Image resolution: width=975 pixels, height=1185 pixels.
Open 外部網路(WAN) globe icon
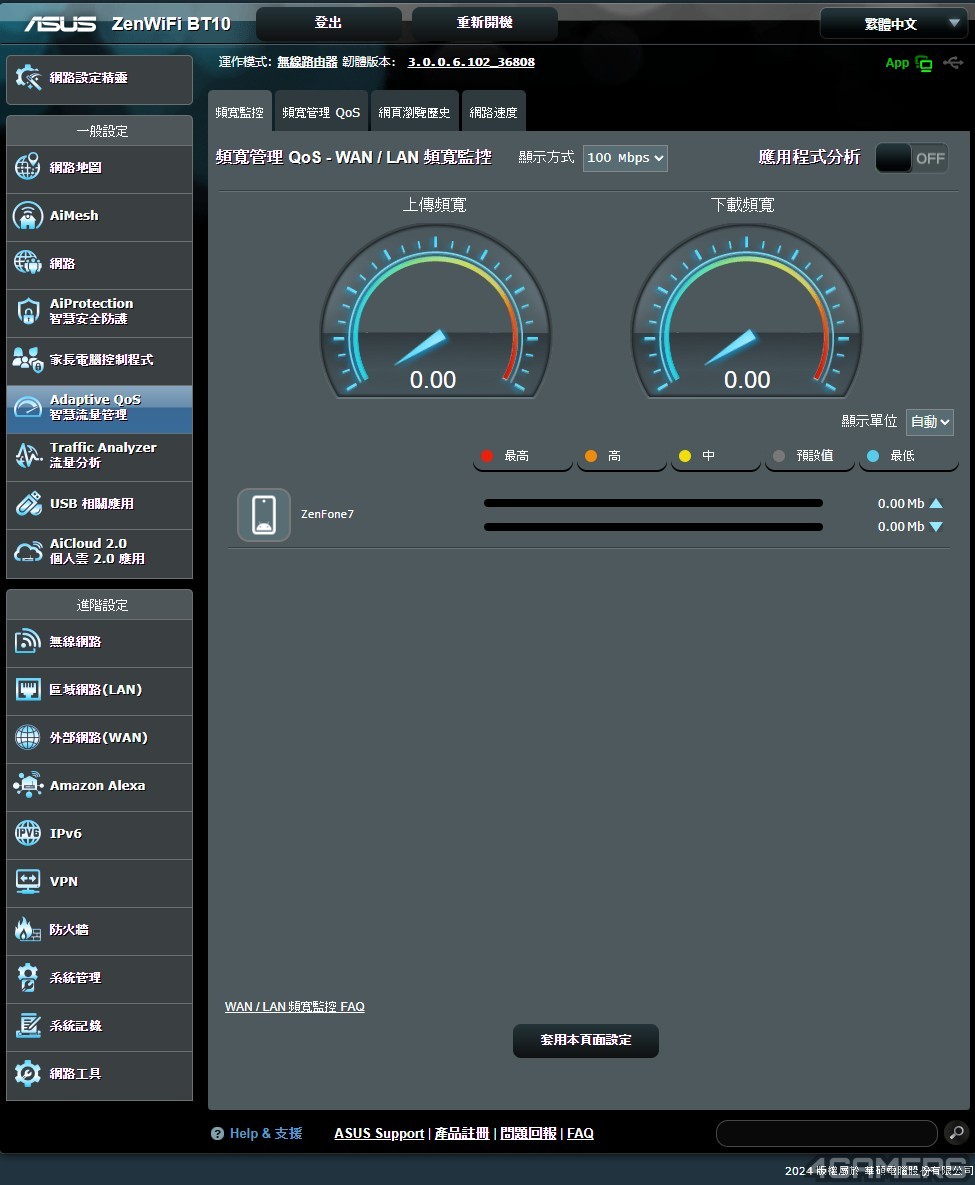[x=28, y=737]
